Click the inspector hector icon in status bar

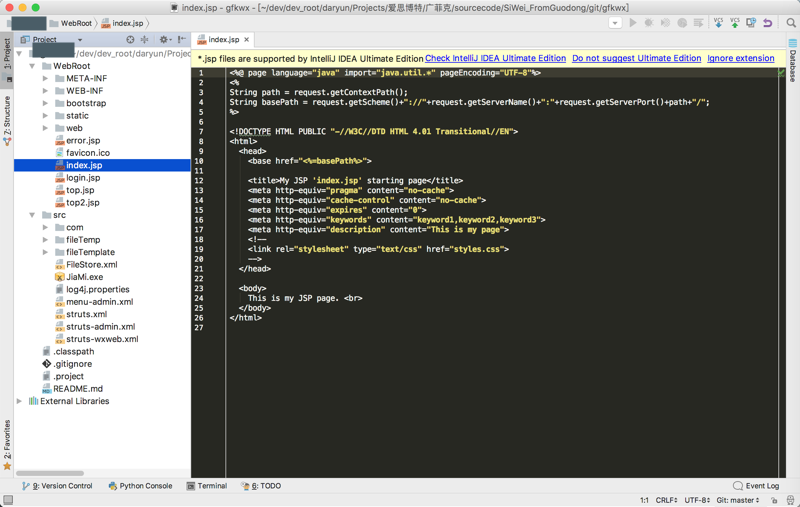pos(790,500)
